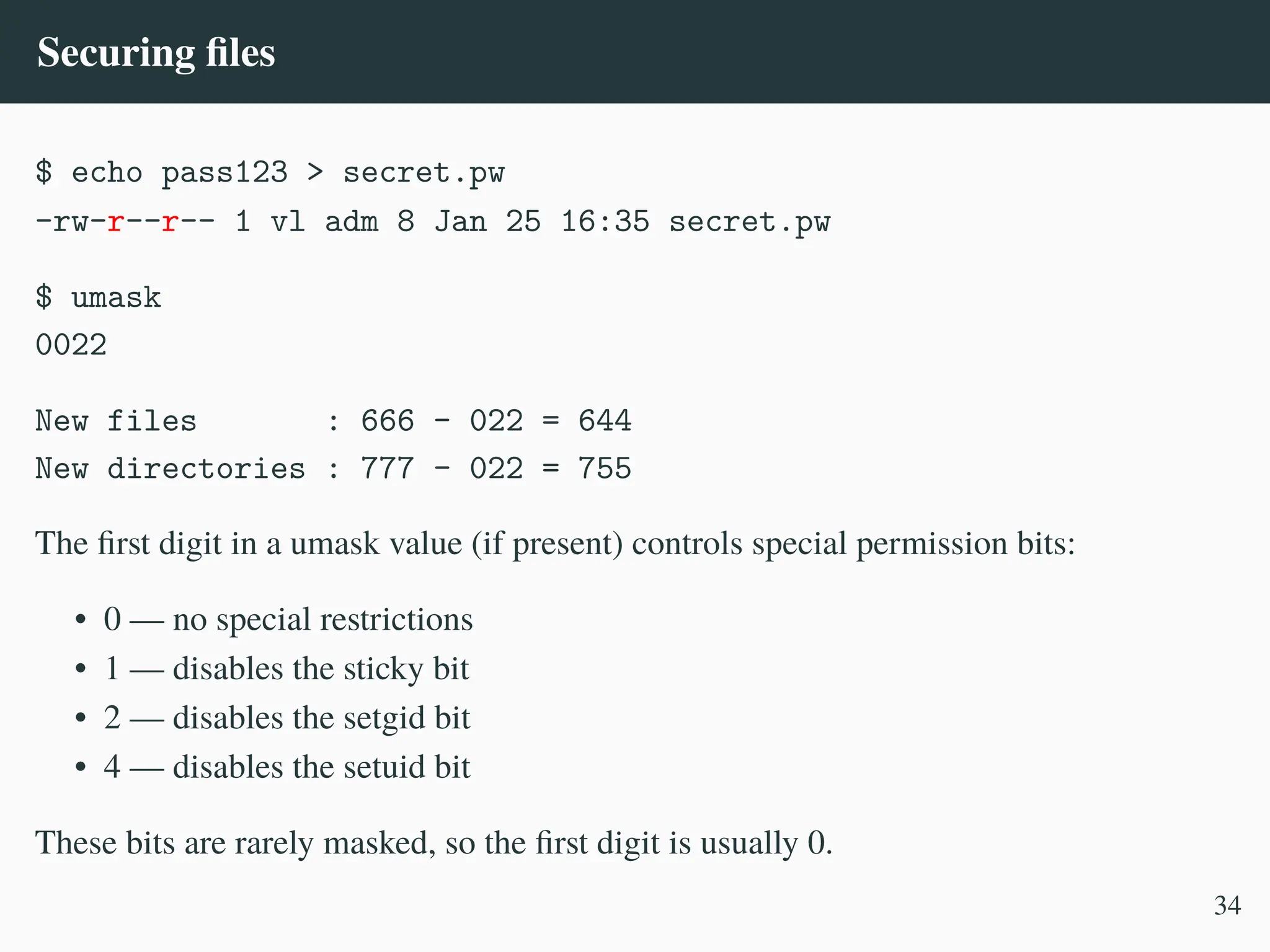Click the "no special restrictions" bullet
This screenshot has height=952, width=1270.
pyautogui.click(x=322, y=619)
